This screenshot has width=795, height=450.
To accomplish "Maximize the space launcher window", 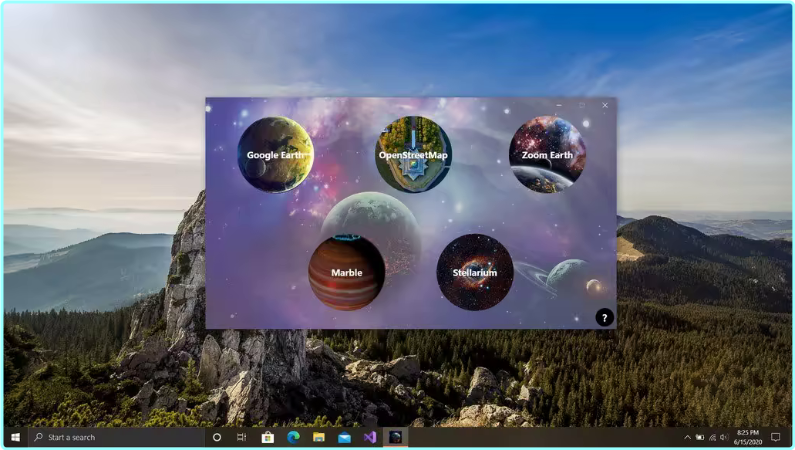I will 582,105.
